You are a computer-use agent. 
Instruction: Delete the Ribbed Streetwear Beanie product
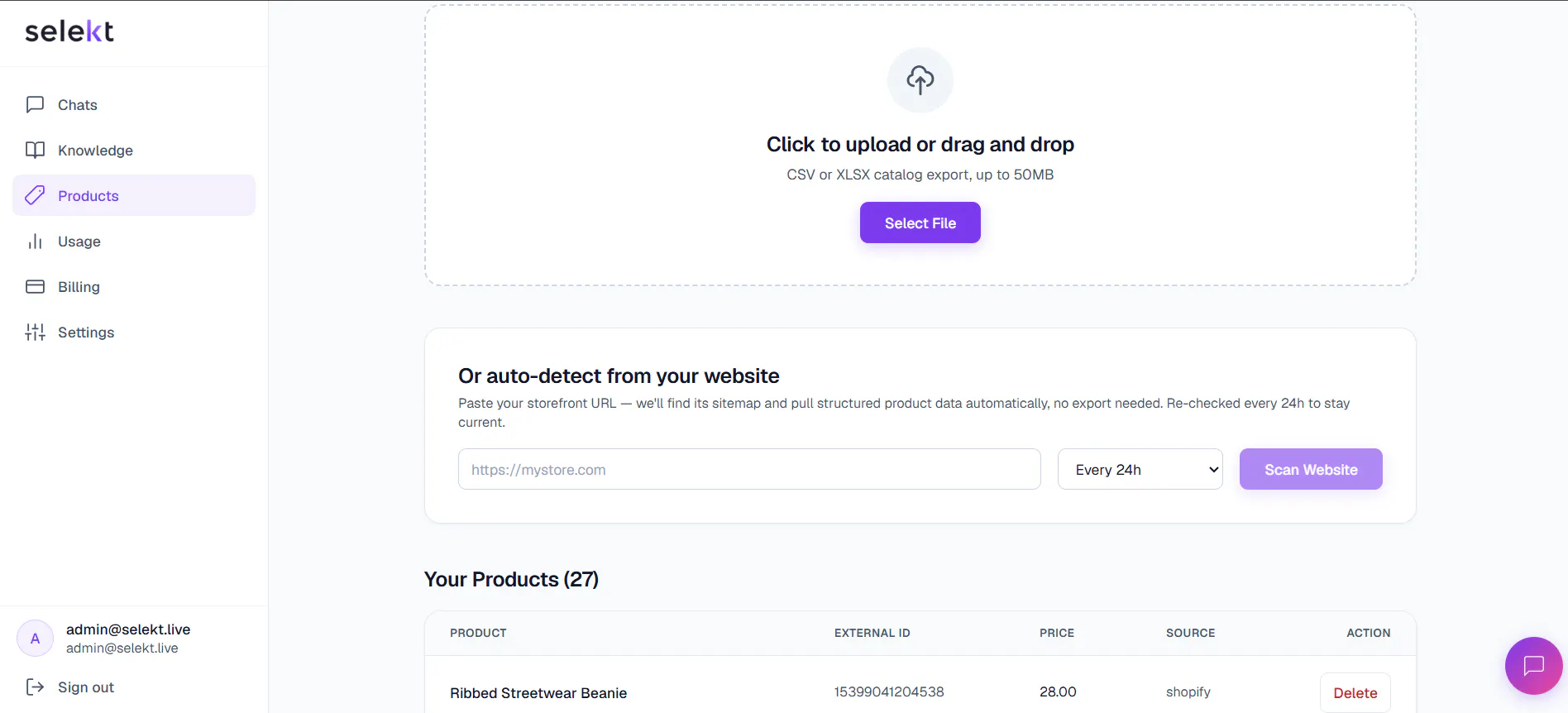tap(1355, 693)
